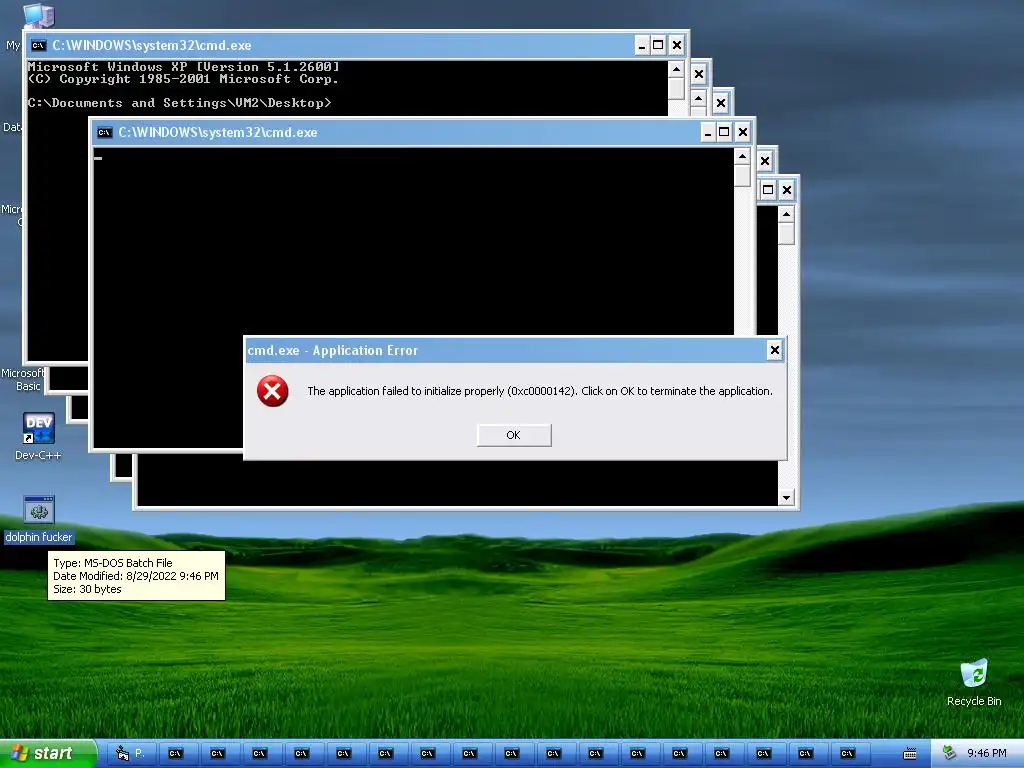Image resolution: width=1024 pixels, height=768 pixels.
Task: Click the error message text in dialog
Action: (539, 391)
